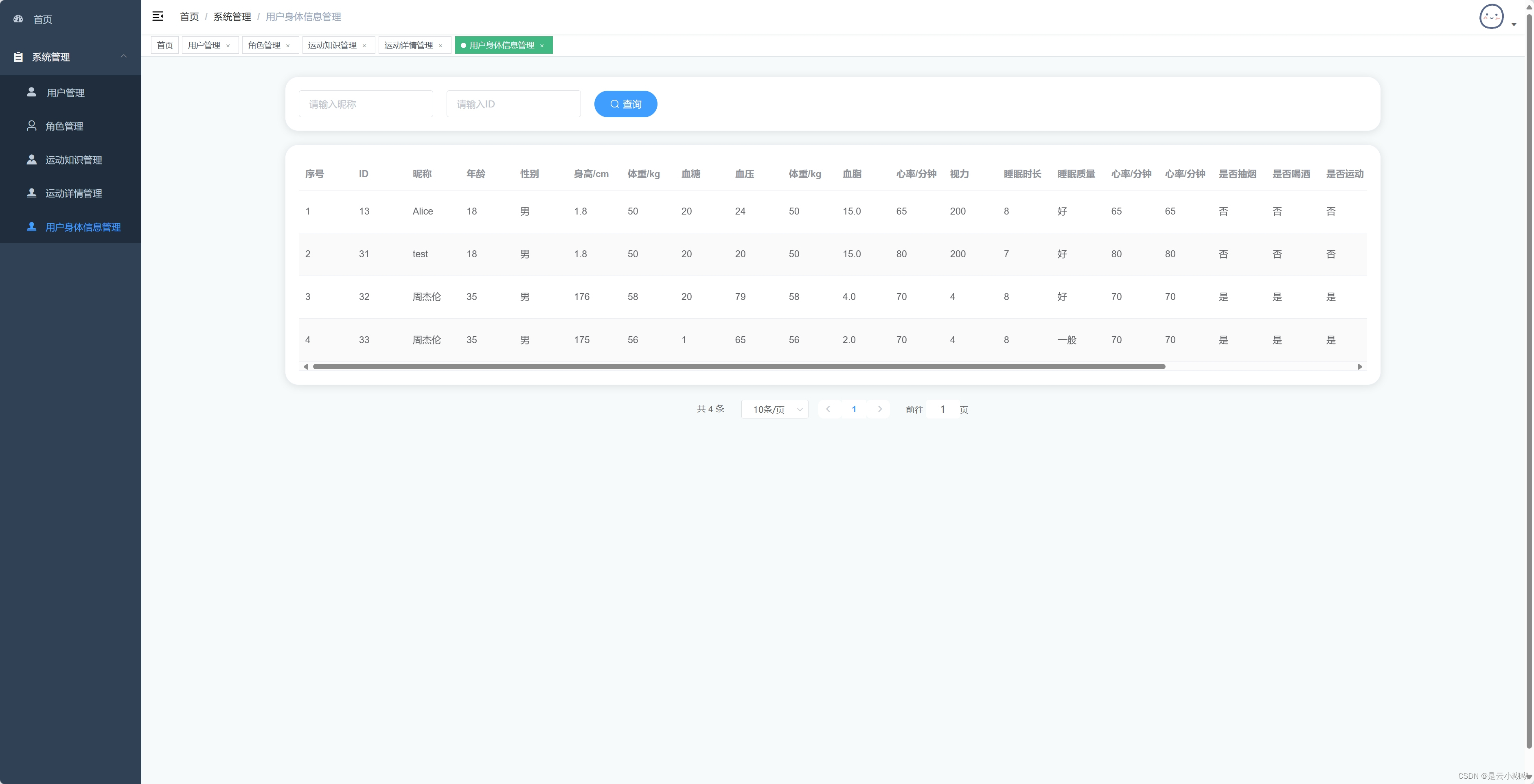Close the 角色管理 tab
Screen dimensions: 1534x784
click(x=287, y=46)
